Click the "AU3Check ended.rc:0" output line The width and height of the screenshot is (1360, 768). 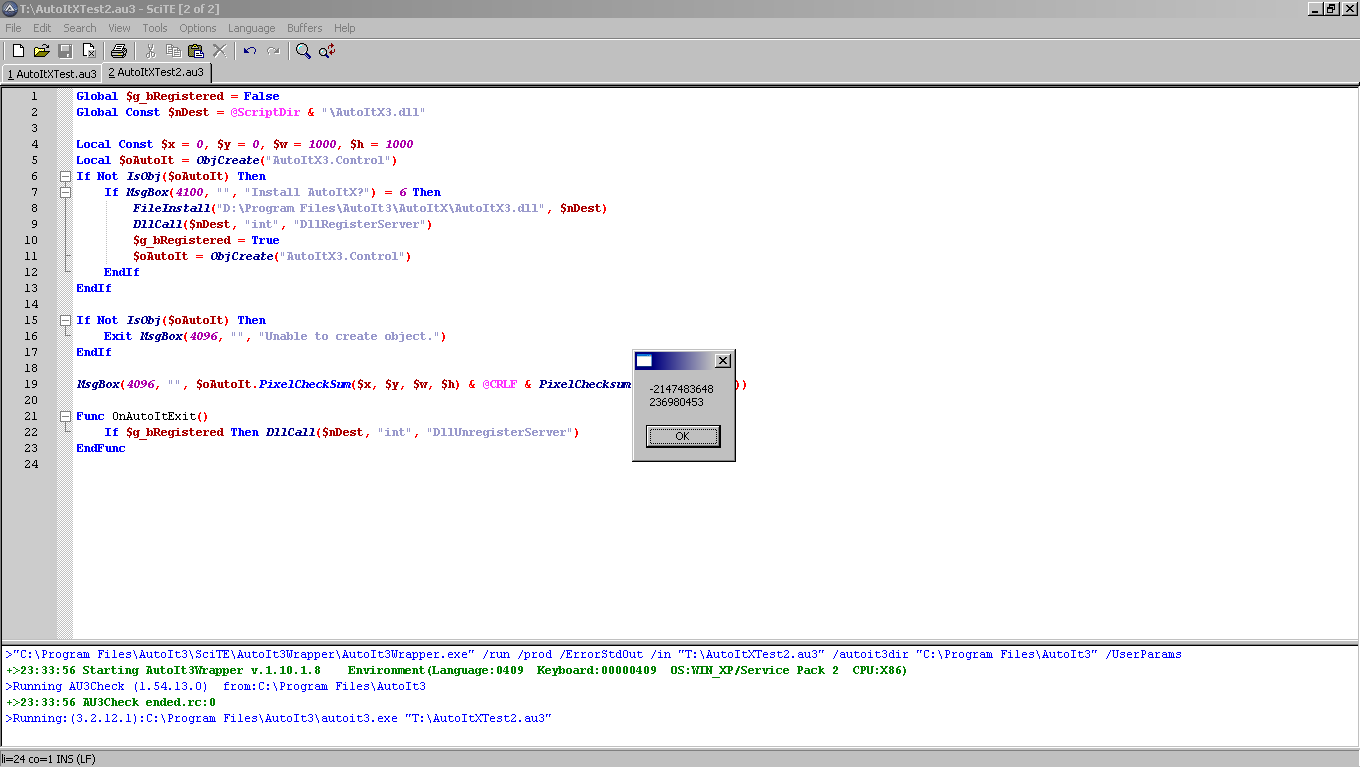coord(110,702)
